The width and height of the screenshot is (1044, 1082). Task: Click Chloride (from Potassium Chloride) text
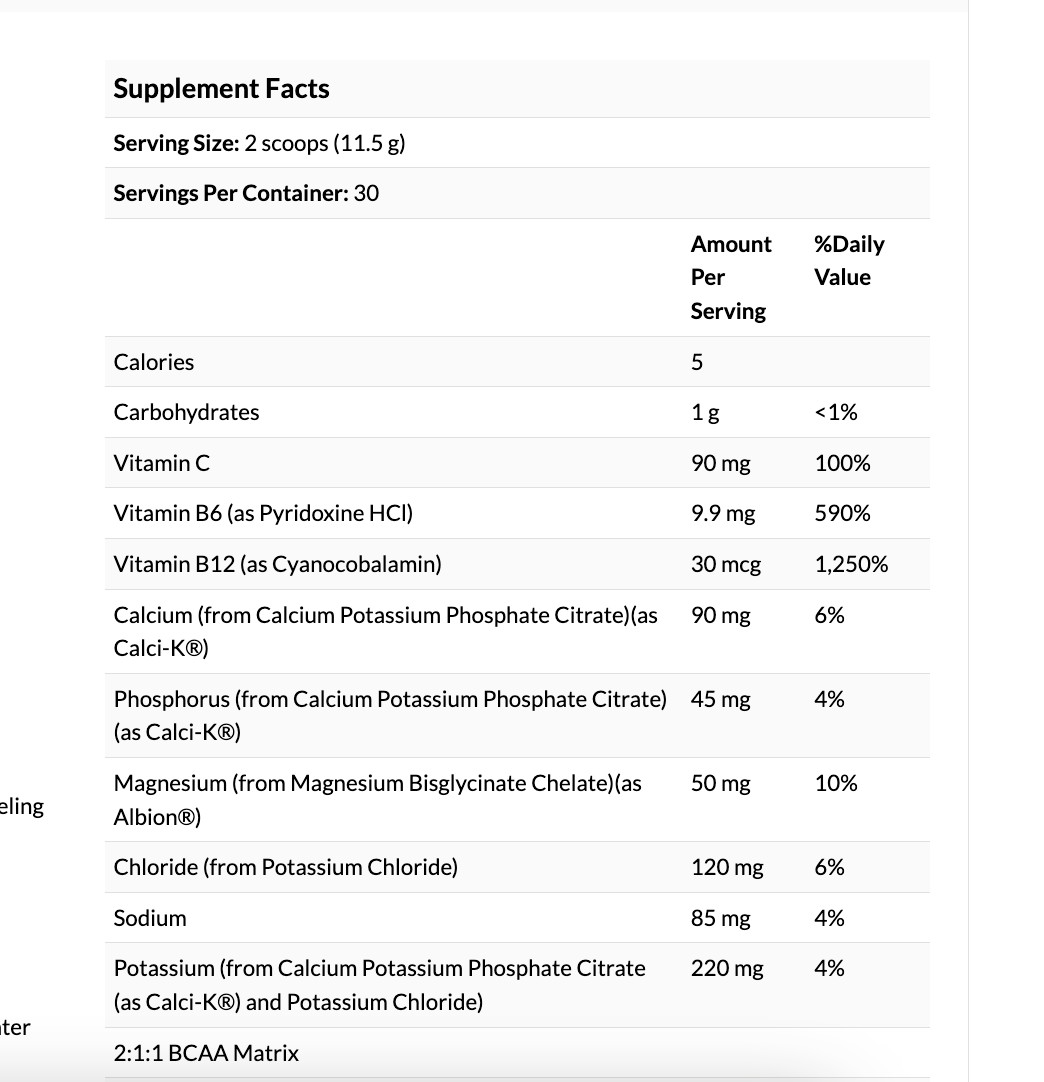[x=286, y=867]
